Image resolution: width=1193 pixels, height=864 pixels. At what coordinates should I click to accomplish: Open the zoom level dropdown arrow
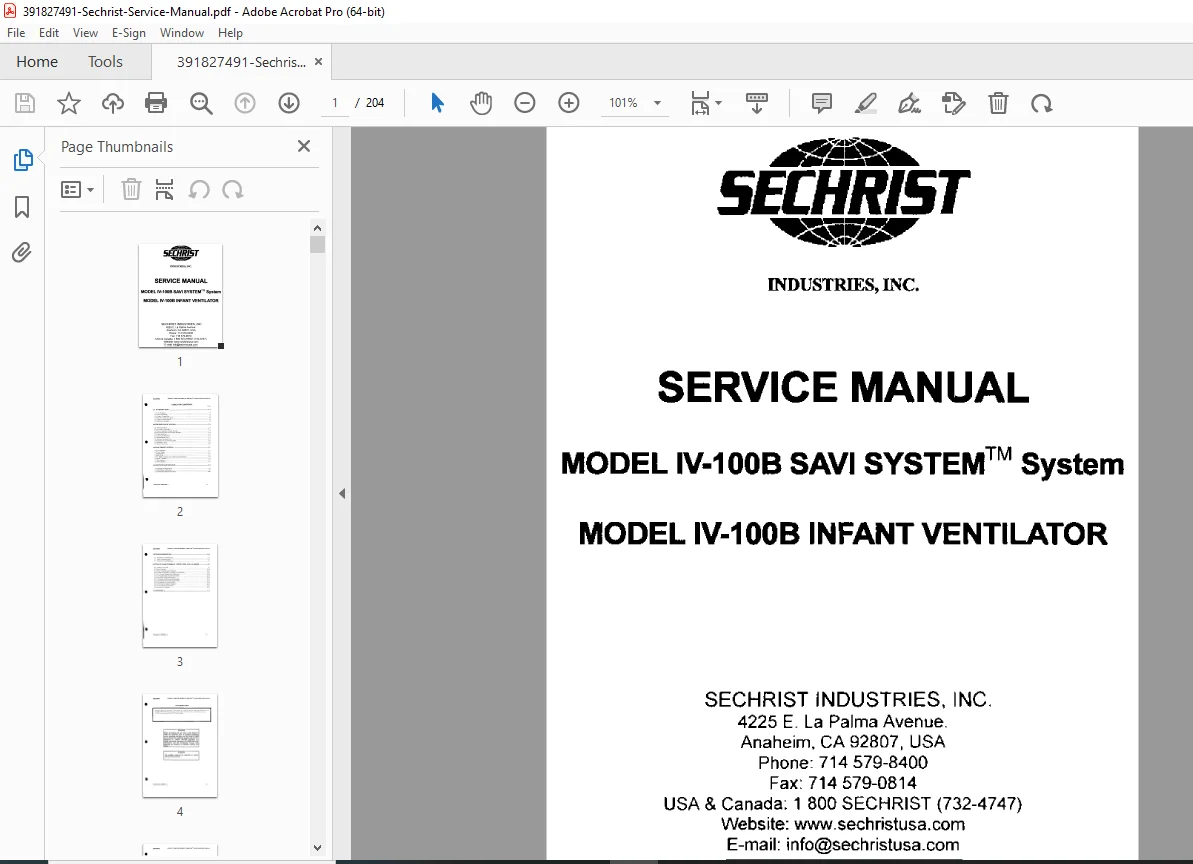[x=657, y=103]
